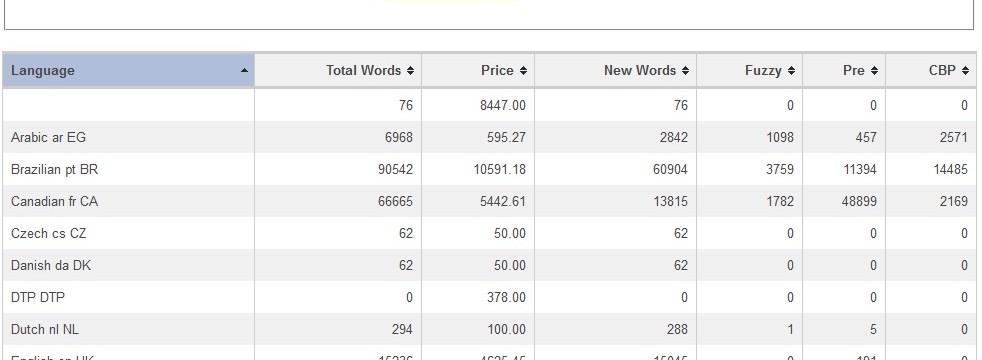Viewport: 982px width, 360px height.
Task: Click Arabic new words 2842
Action: coord(673,137)
